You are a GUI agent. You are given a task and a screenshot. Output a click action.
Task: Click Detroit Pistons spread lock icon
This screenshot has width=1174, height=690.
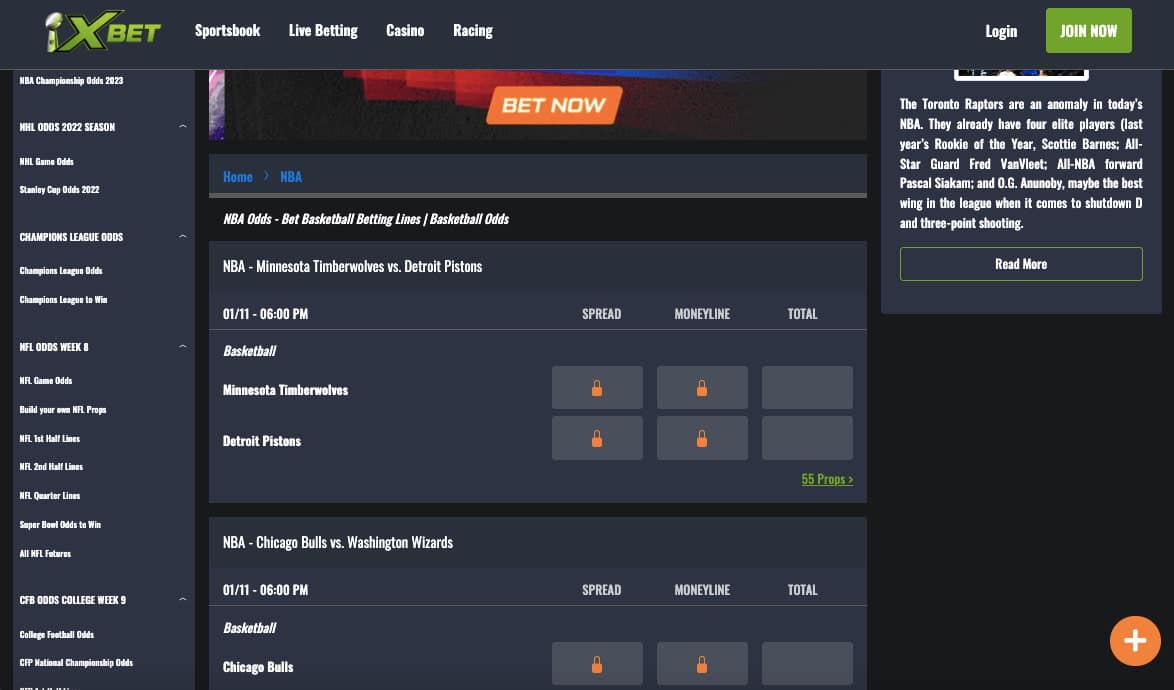click(x=597, y=439)
